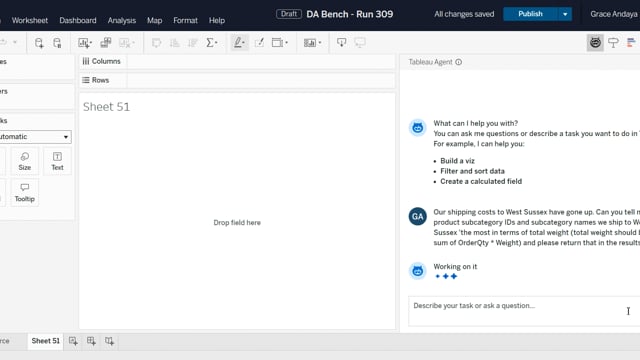
Task: Open the Show Me chart icon
Action: coord(631,43)
